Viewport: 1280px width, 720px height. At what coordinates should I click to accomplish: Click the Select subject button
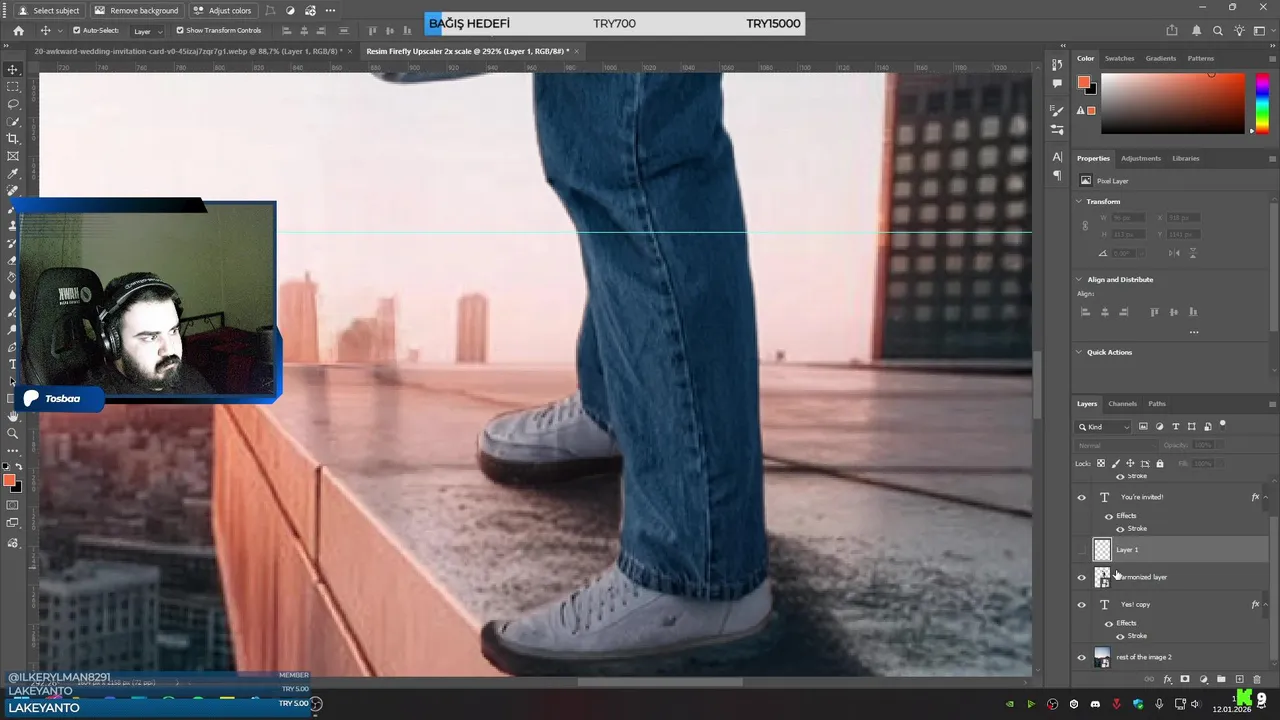tap(50, 10)
